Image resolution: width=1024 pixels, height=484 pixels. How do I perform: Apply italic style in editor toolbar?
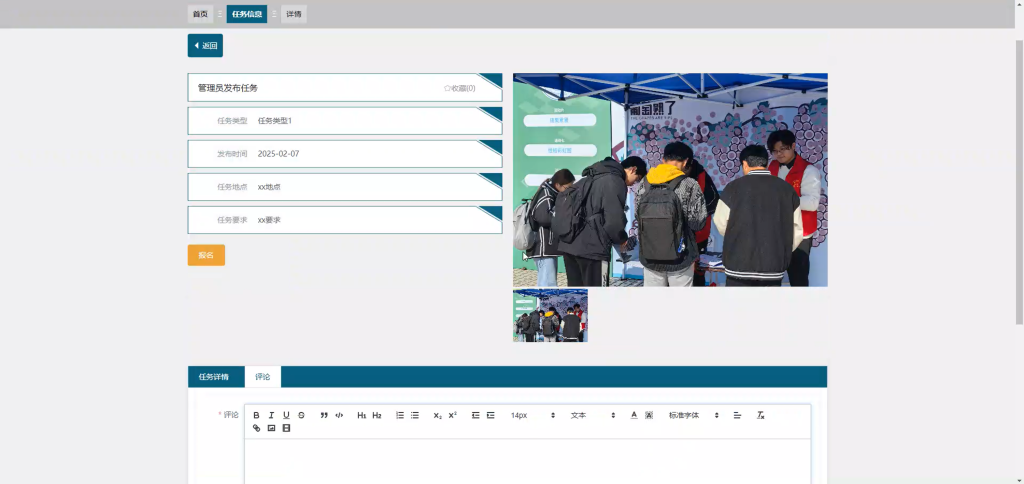[271, 415]
